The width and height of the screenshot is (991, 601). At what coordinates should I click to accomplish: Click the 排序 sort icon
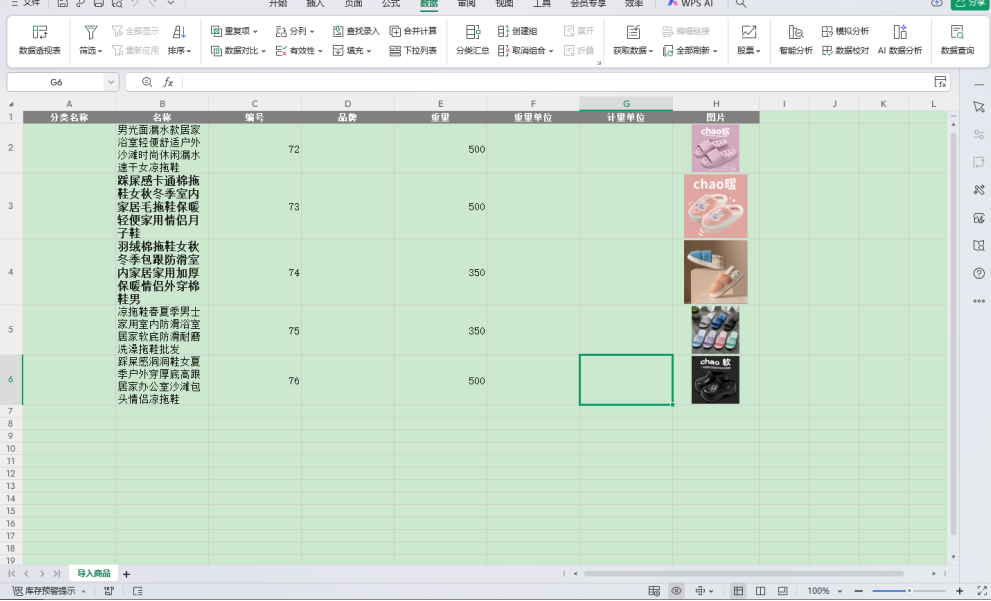pyautogui.click(x=179, y=32)
